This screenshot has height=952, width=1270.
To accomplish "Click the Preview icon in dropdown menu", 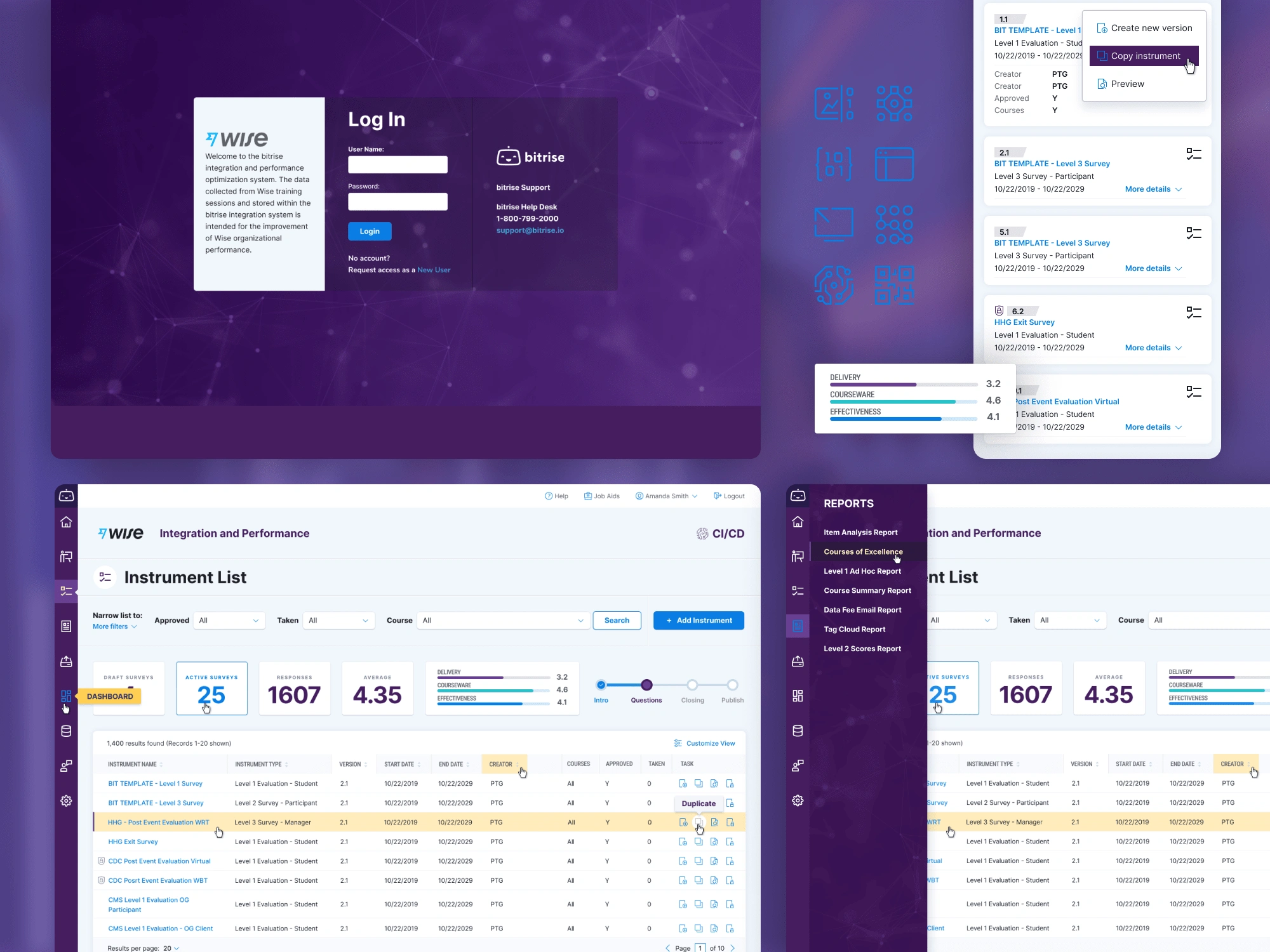I will (x=1102, y=83).
